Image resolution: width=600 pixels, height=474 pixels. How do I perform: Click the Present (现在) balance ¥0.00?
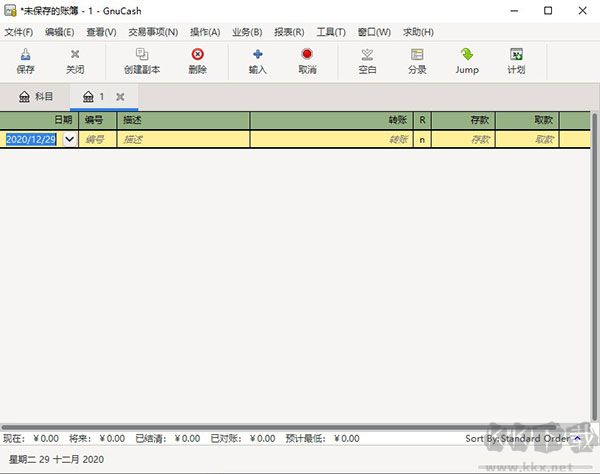coord(46,438)
